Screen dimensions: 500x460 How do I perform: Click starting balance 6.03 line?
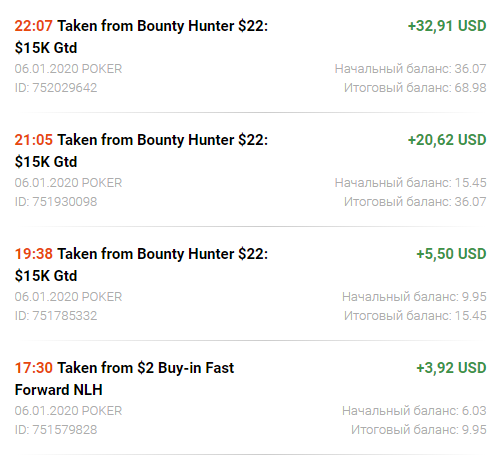coord(414,411)
